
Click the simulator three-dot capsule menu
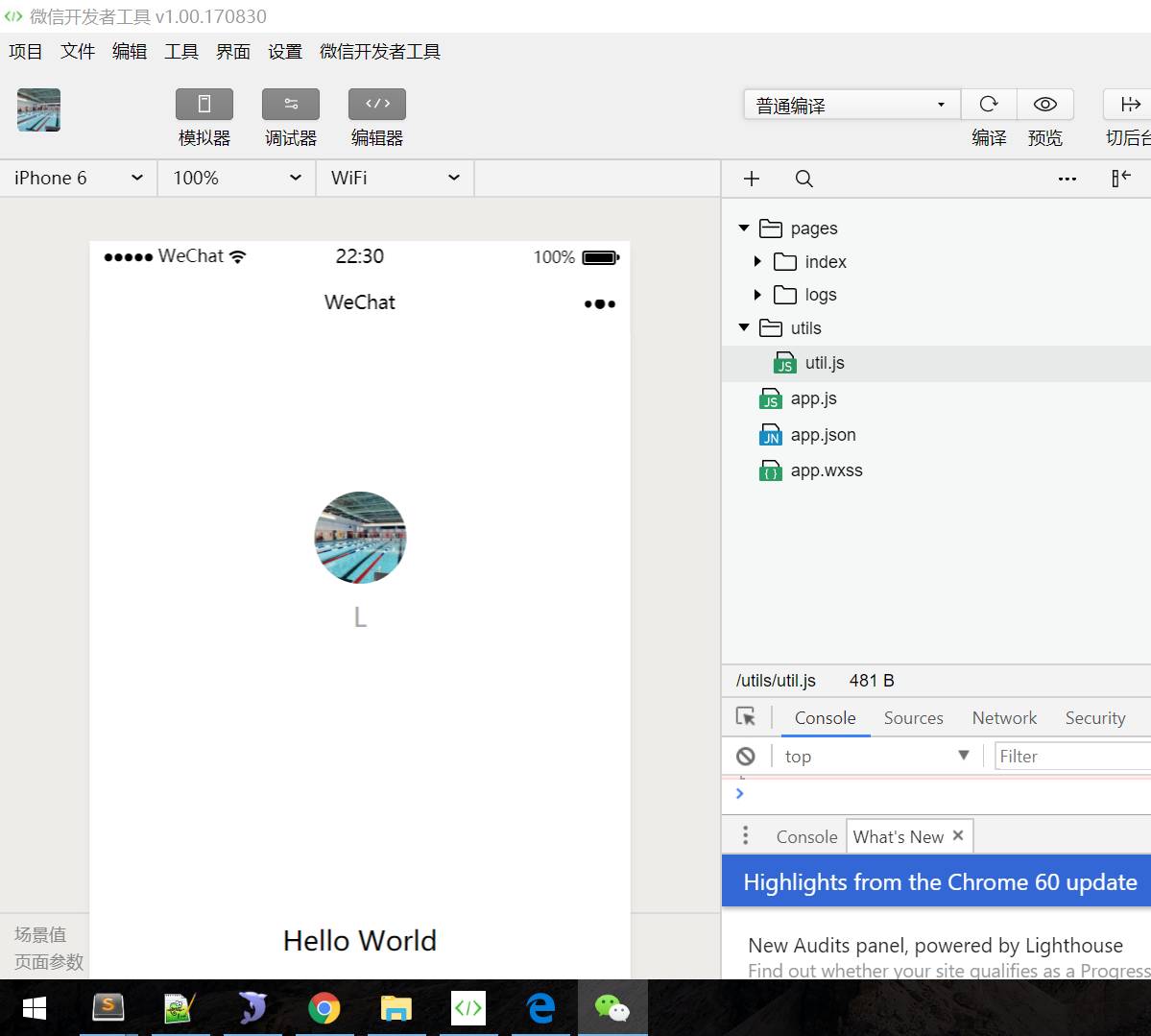(x=600, y=304)
